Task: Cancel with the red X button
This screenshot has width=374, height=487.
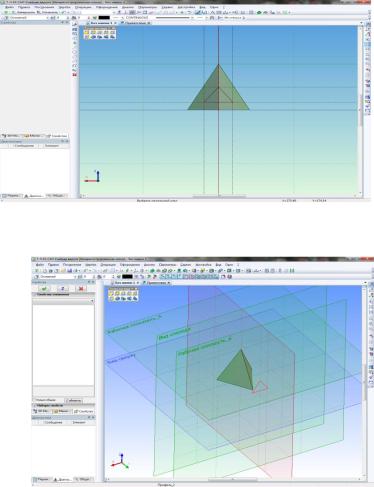Action: pyautogui.click(x=81, y=288)
